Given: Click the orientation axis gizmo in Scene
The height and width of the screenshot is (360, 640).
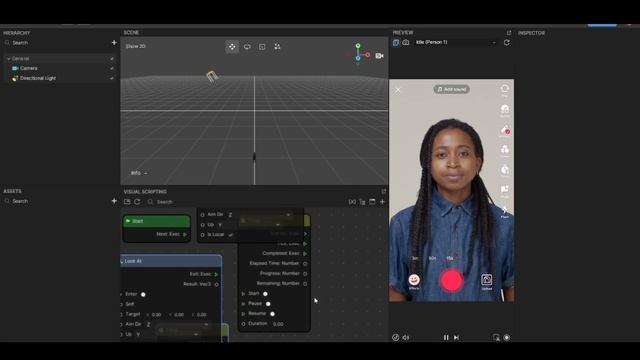Looking at the screenshot, I should [360, 54].
